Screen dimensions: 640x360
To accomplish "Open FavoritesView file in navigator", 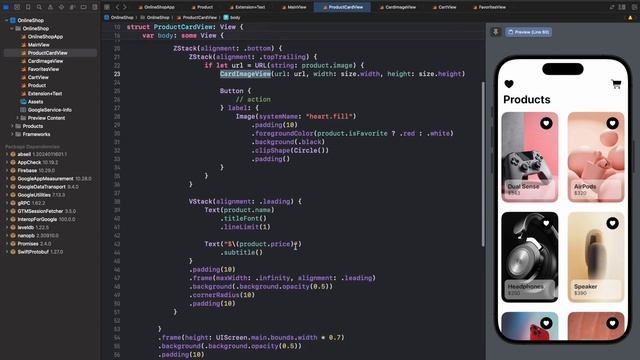I will click(x=43, y=69).
